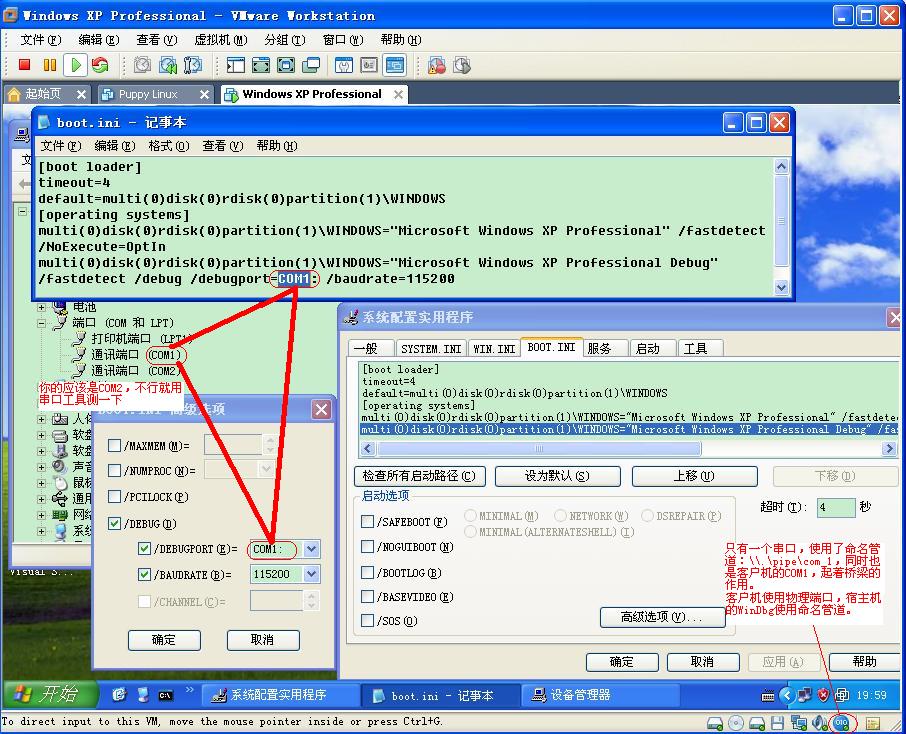Screen dimensions: 906x734
Task: Click the Notepad vertical scroll down arrow
Action: (781, 287)
